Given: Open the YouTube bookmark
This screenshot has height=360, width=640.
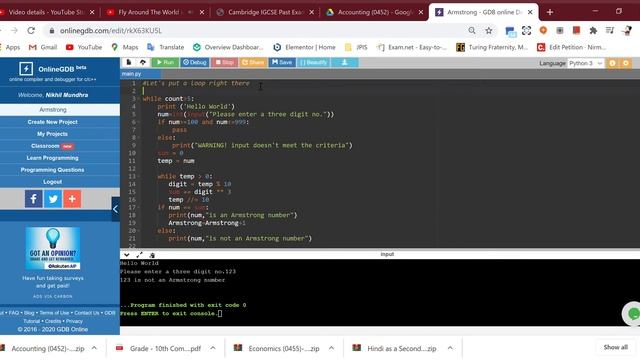Looking at the screenshot, I should 84,47.
